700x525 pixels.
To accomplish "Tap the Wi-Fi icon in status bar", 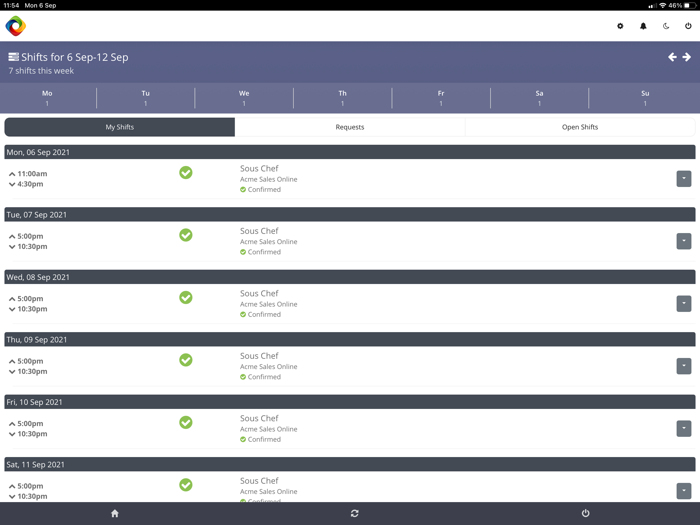I will pyautogui.click(x=662, y=5).
